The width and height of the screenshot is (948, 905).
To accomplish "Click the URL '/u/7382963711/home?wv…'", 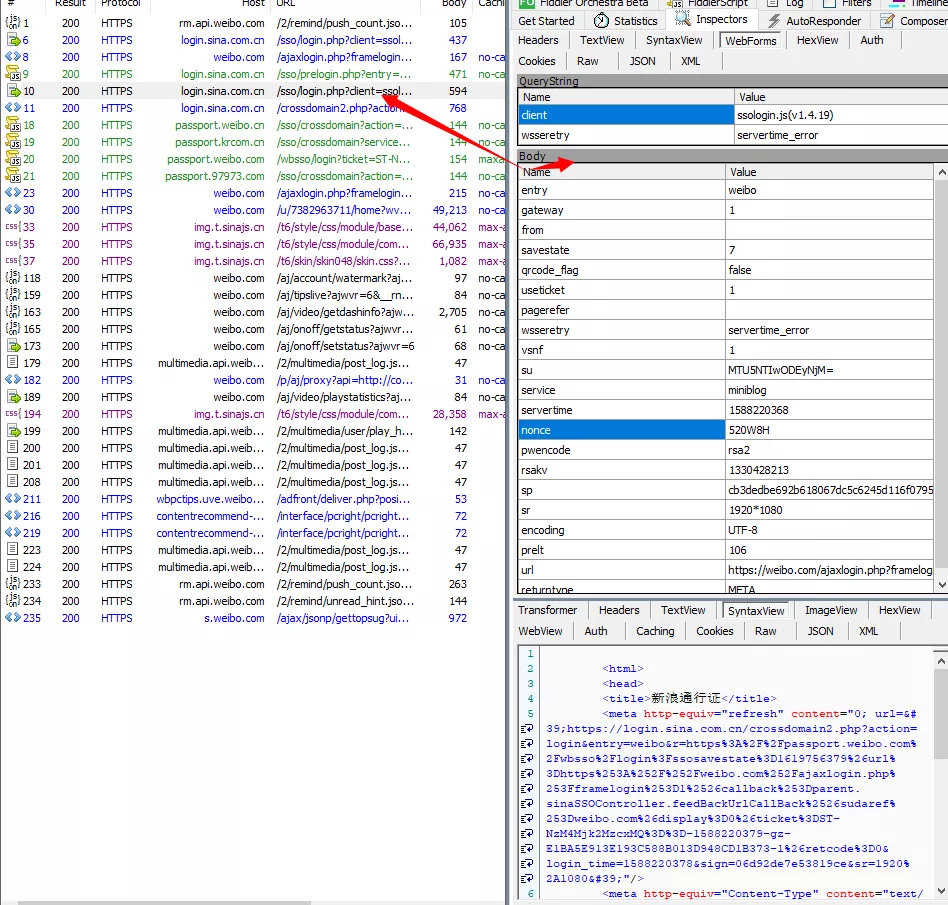I will tap(344, 210).
